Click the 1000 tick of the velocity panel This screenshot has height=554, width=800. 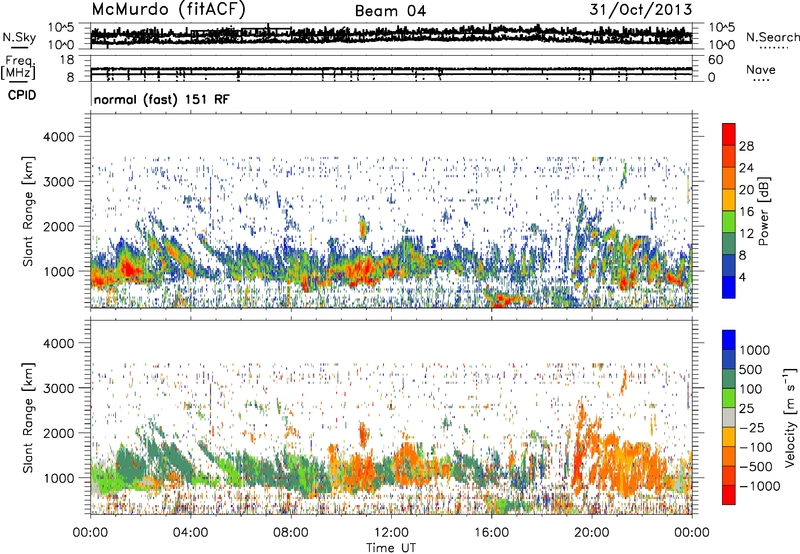pyautogui.click(x=58, y=478)
